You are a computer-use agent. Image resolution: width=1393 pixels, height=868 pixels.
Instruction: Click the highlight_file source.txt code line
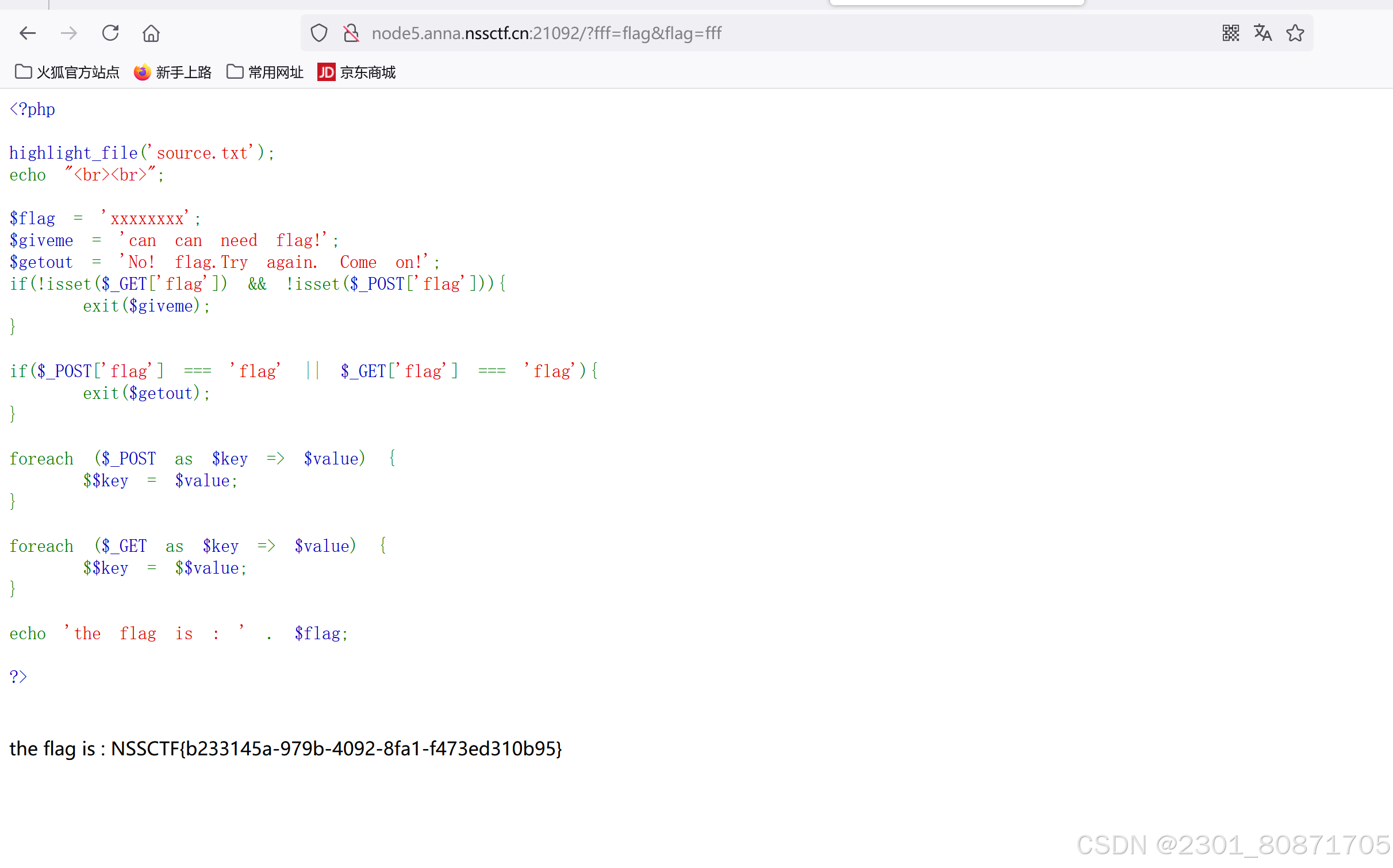pyautogui.click(x=141, y=153)
